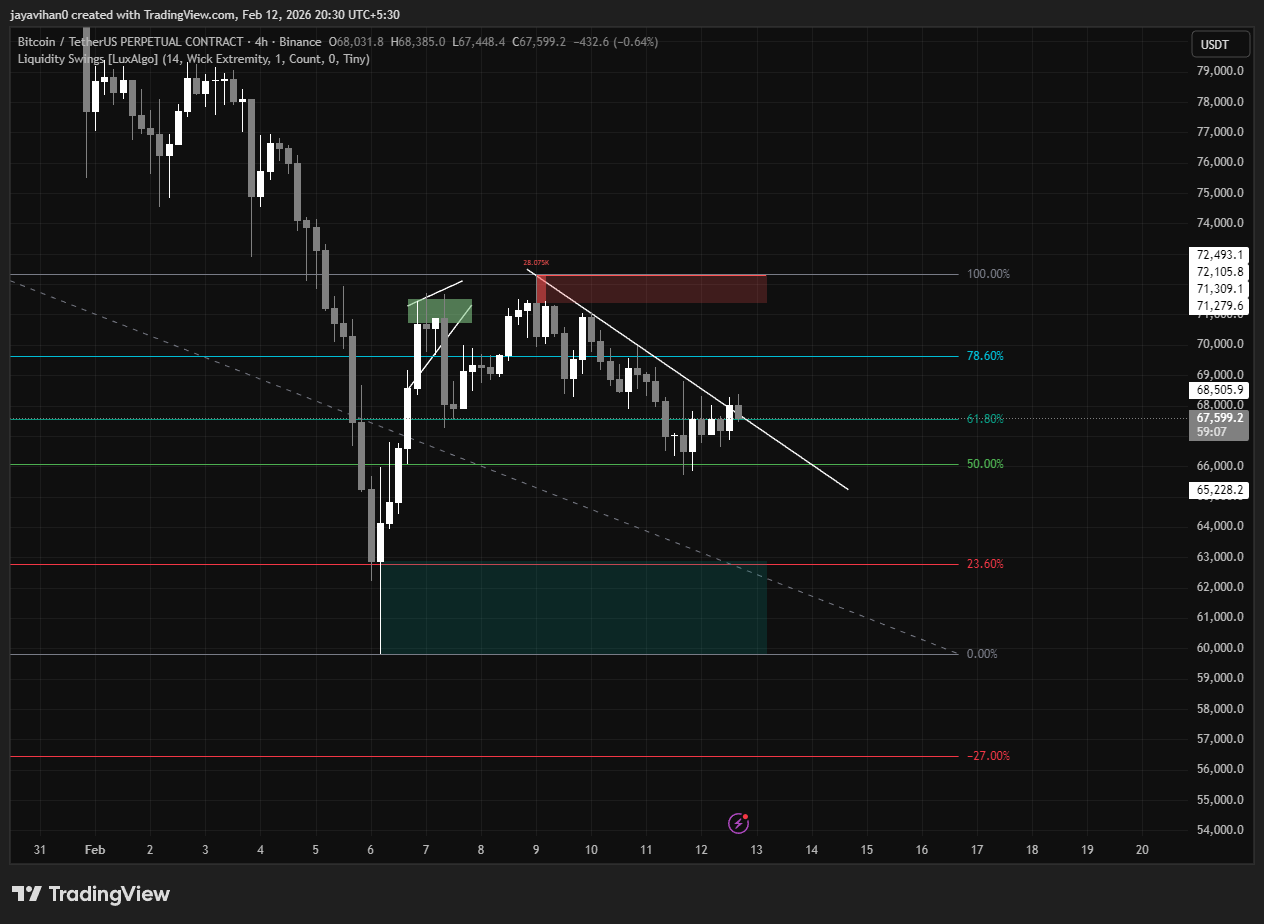Click the current price label 67,599.2
This screenshot has height=924, width=1264.
(1217, 419)
